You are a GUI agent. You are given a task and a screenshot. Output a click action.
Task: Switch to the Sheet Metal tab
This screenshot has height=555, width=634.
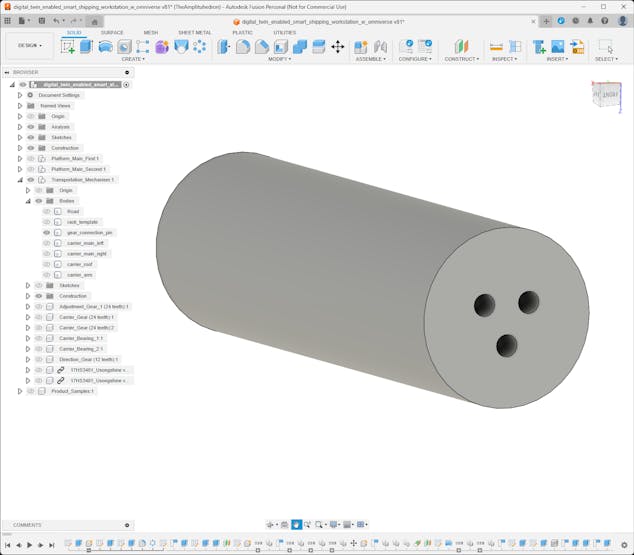pos(194,32)
